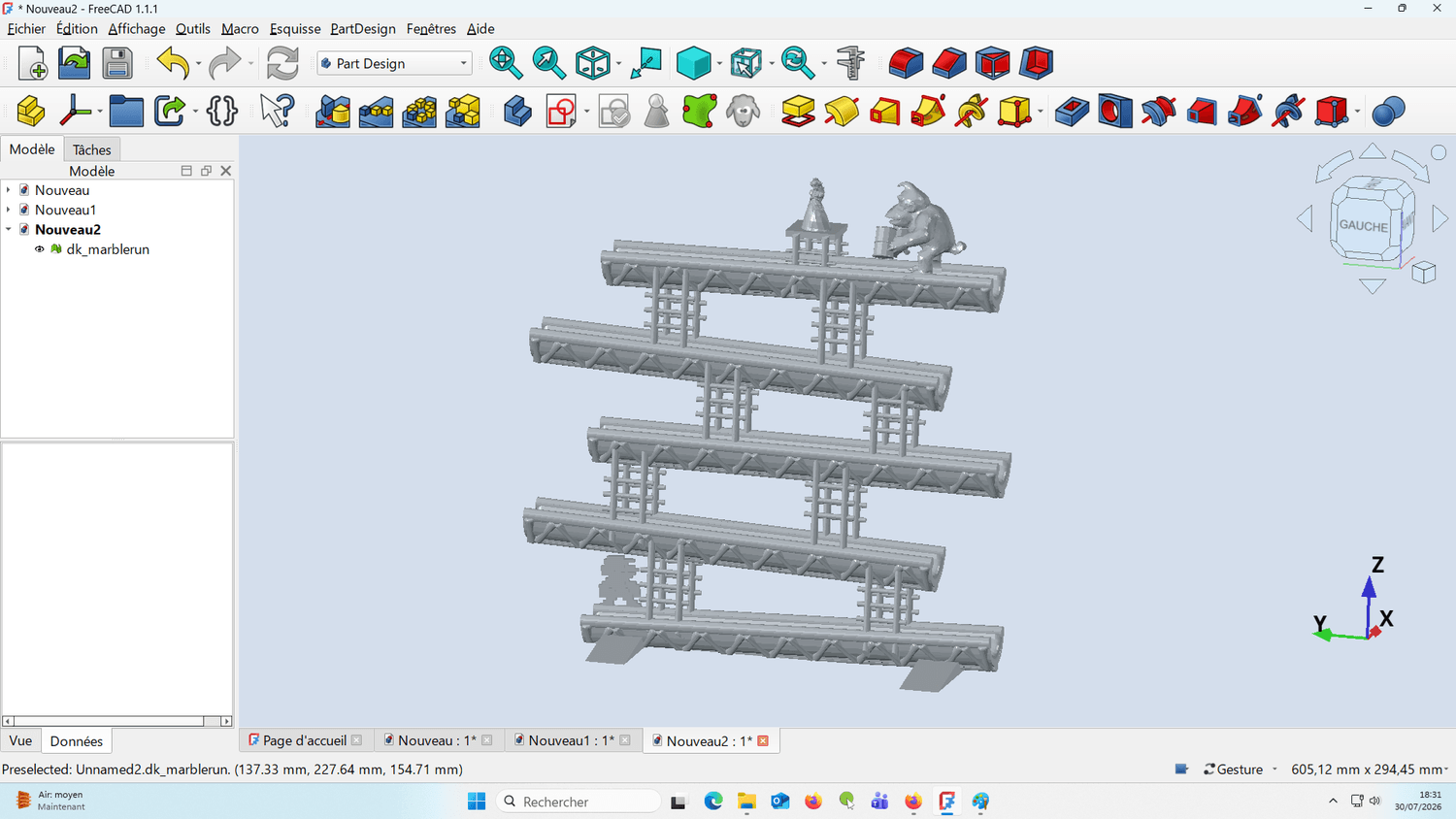Select the Subtractive Loft tool
Image resolution: width=1456 pixels, height=819 pixels.
pos(1202,112)
